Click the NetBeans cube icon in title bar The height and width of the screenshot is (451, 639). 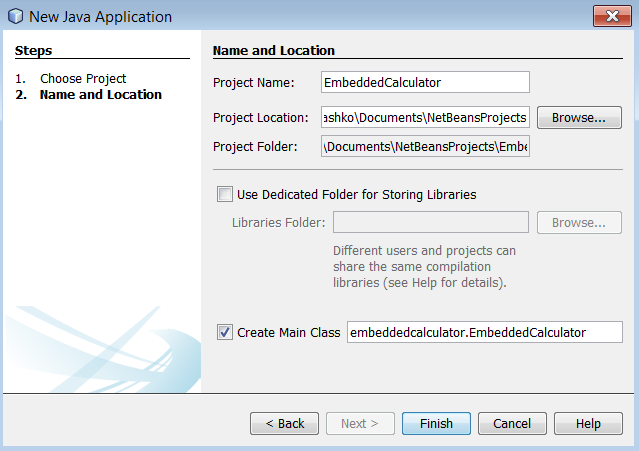pyautogui.click(x=15, y=17)
